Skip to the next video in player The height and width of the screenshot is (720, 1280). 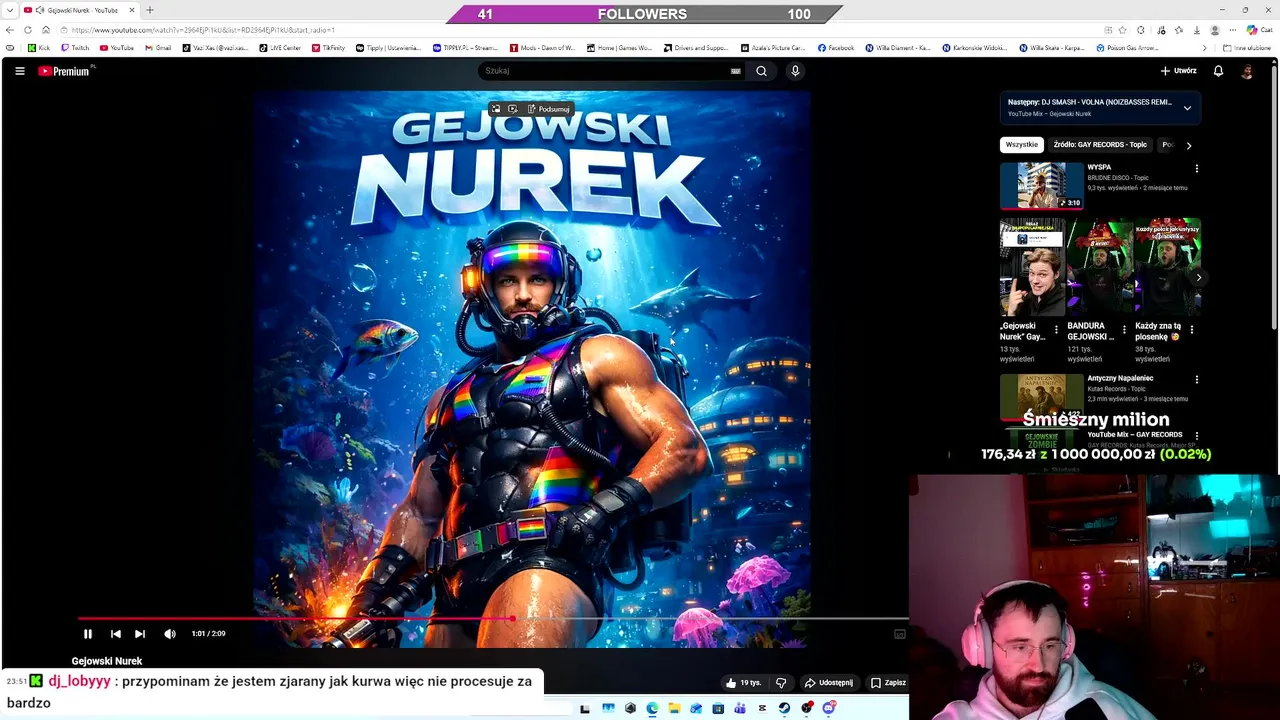pyautogui.click(x=140, y=634)
